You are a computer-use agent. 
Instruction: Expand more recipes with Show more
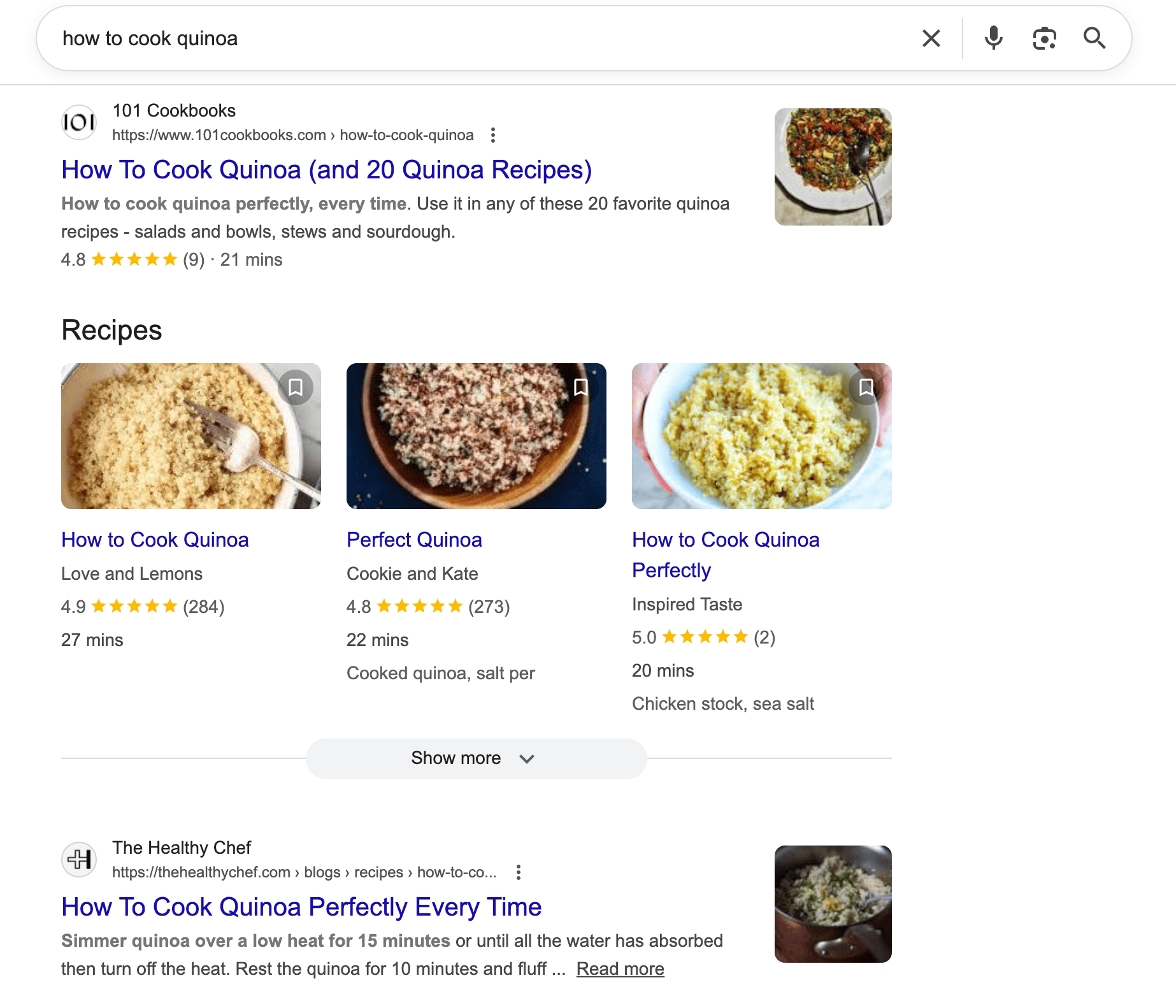pyautogui.click(x=456, y=758)
